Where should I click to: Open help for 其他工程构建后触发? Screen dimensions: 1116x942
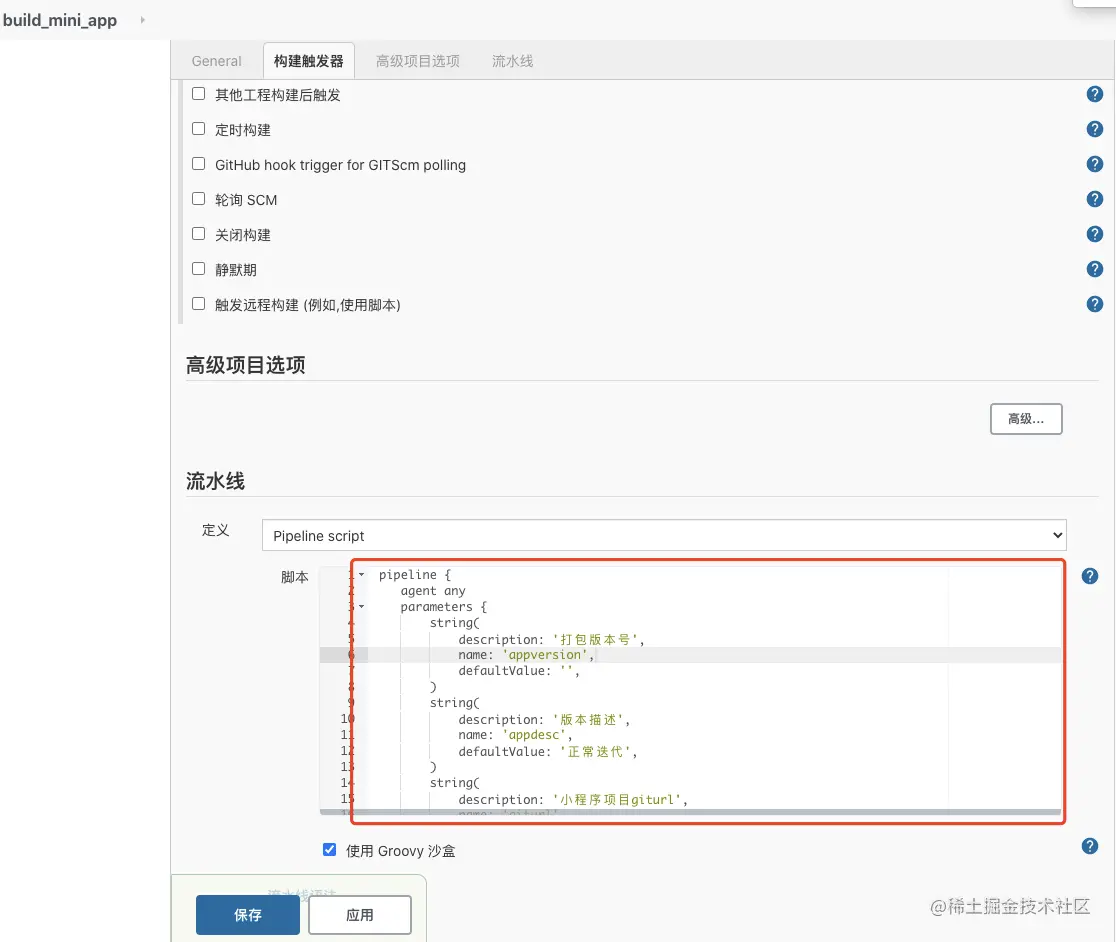point(1095,94)
